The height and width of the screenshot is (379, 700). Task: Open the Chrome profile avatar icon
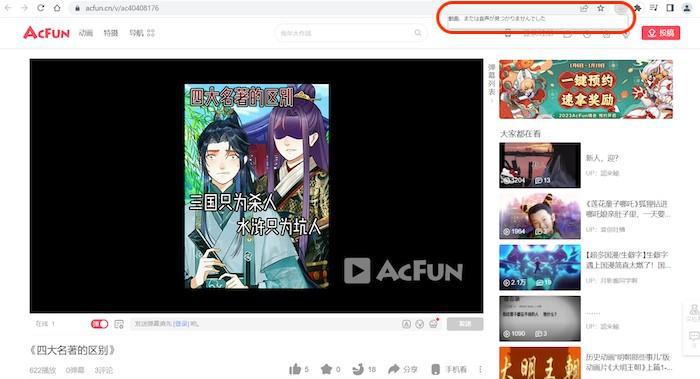(x=687, y=8)
